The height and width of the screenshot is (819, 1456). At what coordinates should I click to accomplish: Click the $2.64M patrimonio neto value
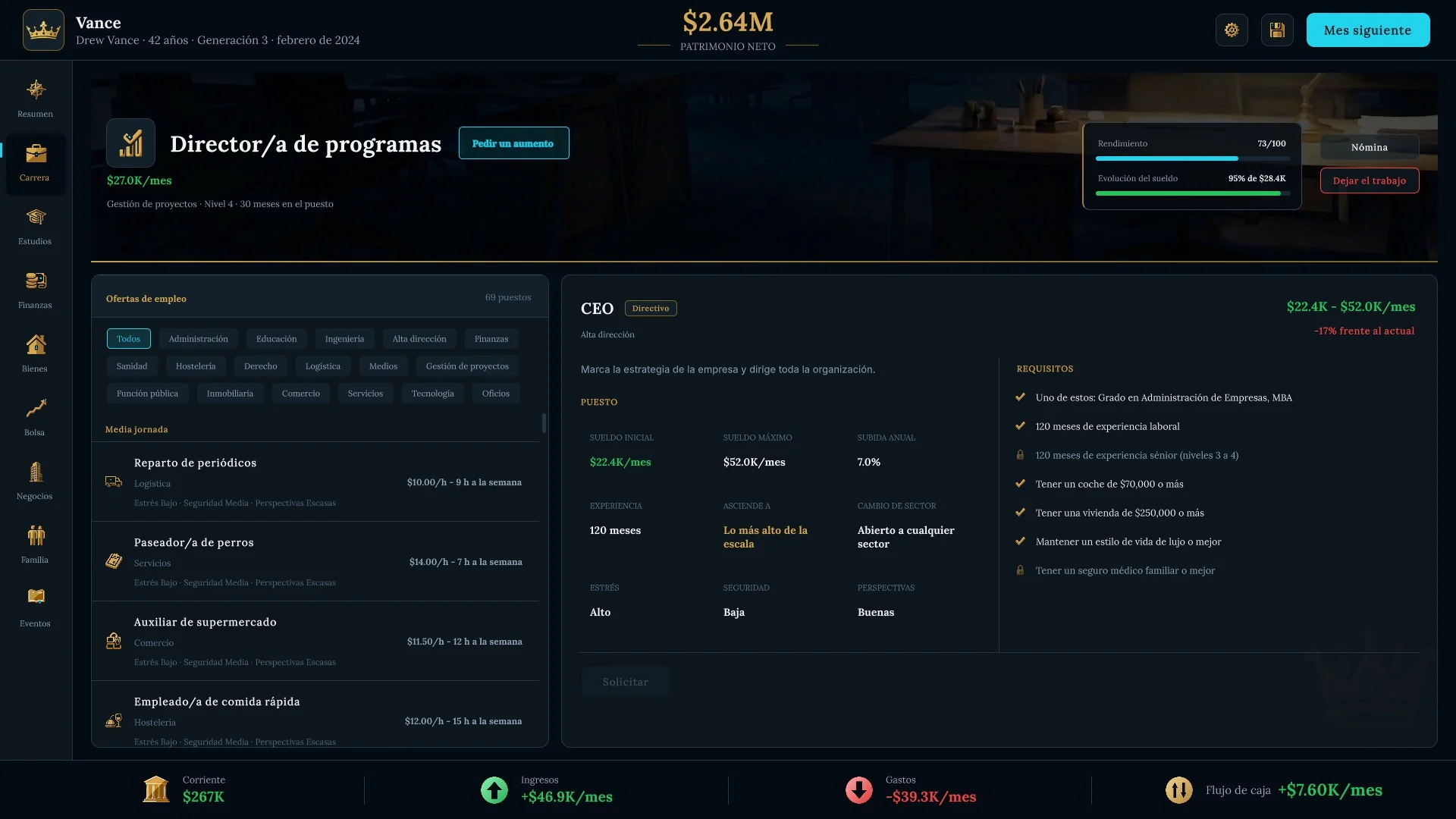(x=728, y=22)
